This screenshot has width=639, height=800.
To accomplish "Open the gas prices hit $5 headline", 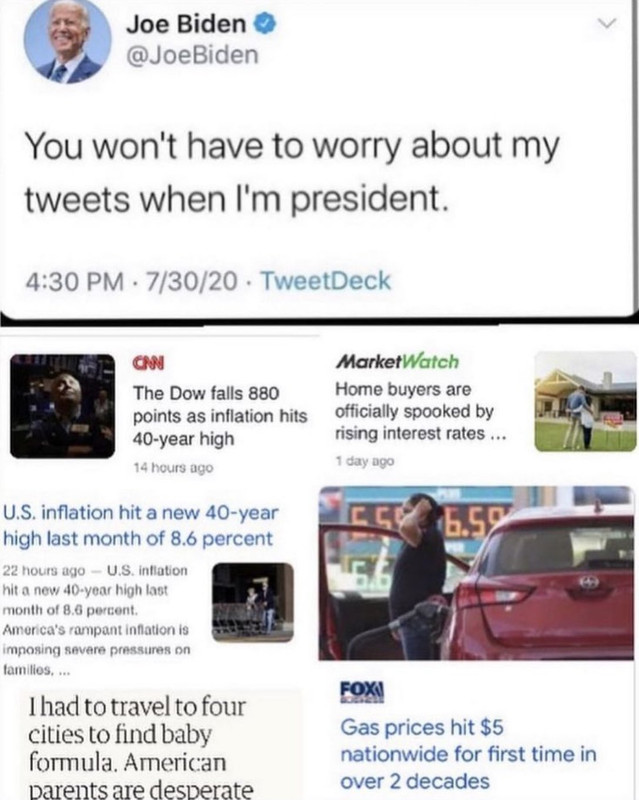I will pyautogui.click(x=468, y=754).
